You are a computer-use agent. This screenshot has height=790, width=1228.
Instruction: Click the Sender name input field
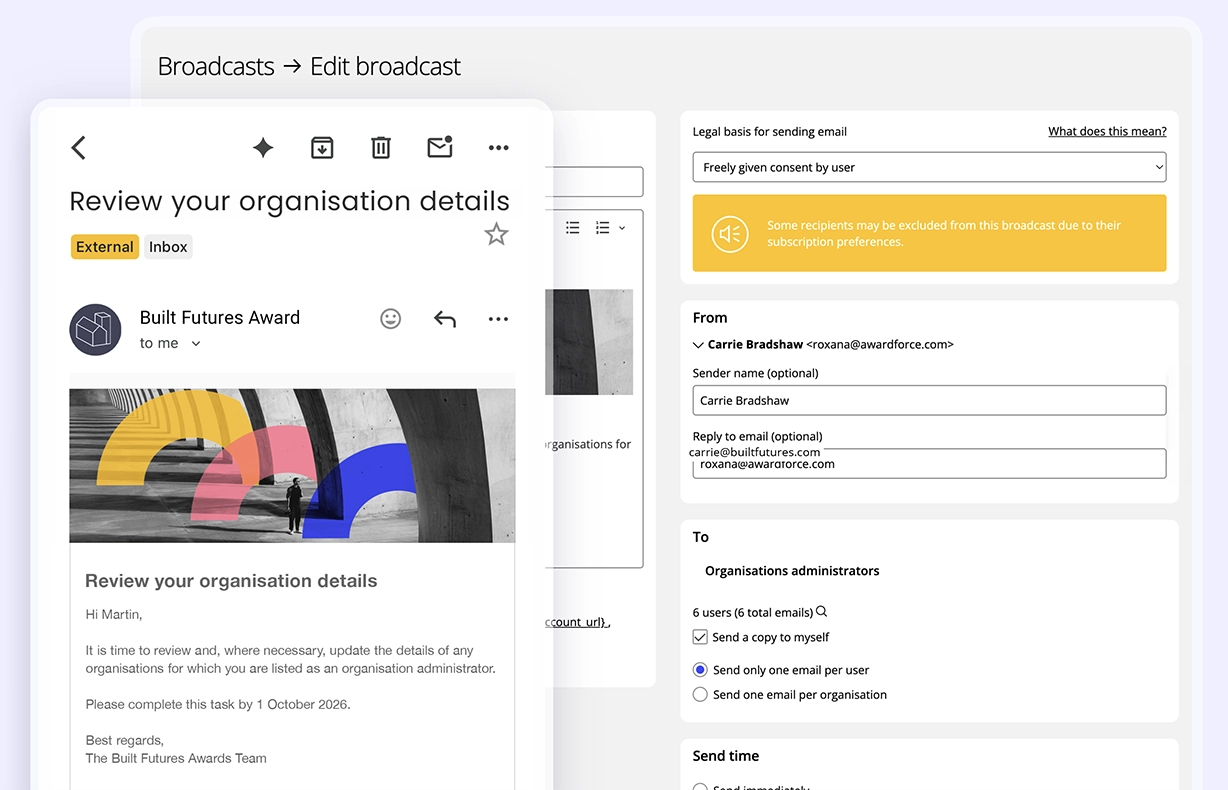(929, 400)
